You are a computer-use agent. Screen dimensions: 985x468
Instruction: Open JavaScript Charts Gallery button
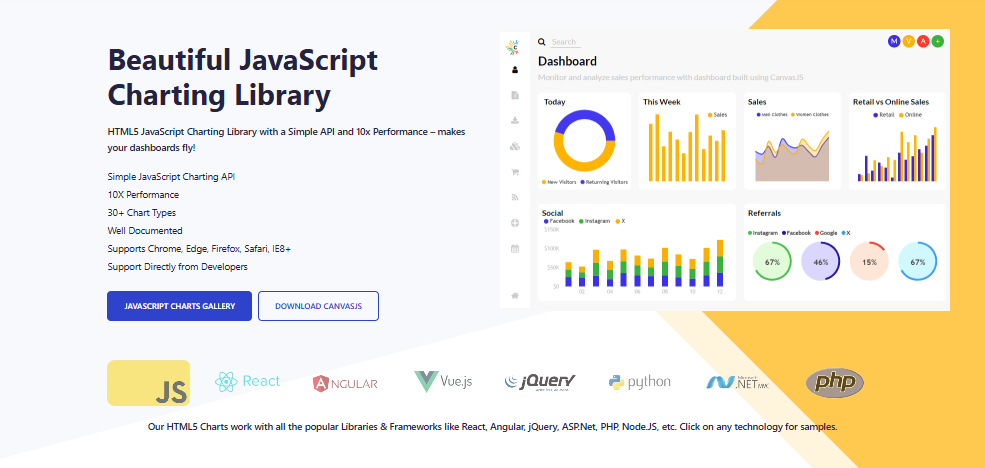pos(179,306)
